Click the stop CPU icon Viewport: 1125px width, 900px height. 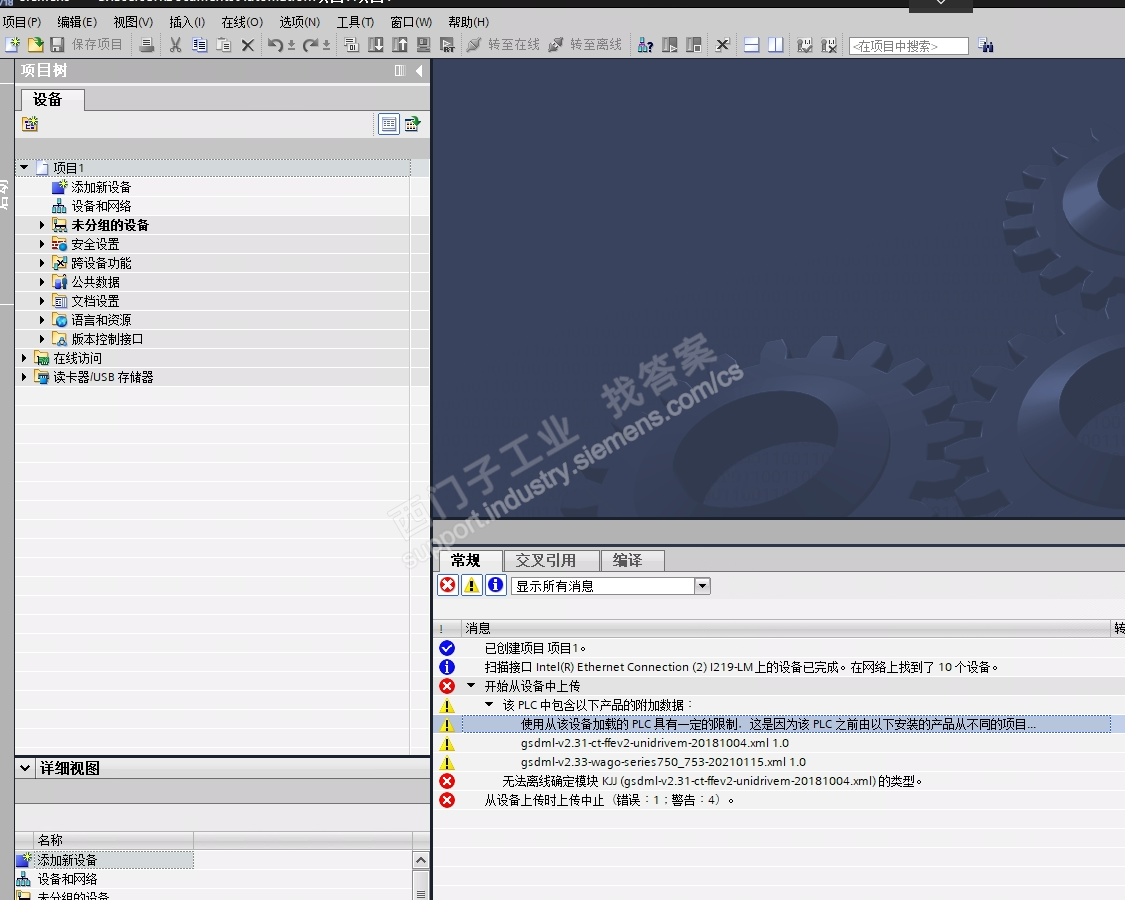pos(693,45)
